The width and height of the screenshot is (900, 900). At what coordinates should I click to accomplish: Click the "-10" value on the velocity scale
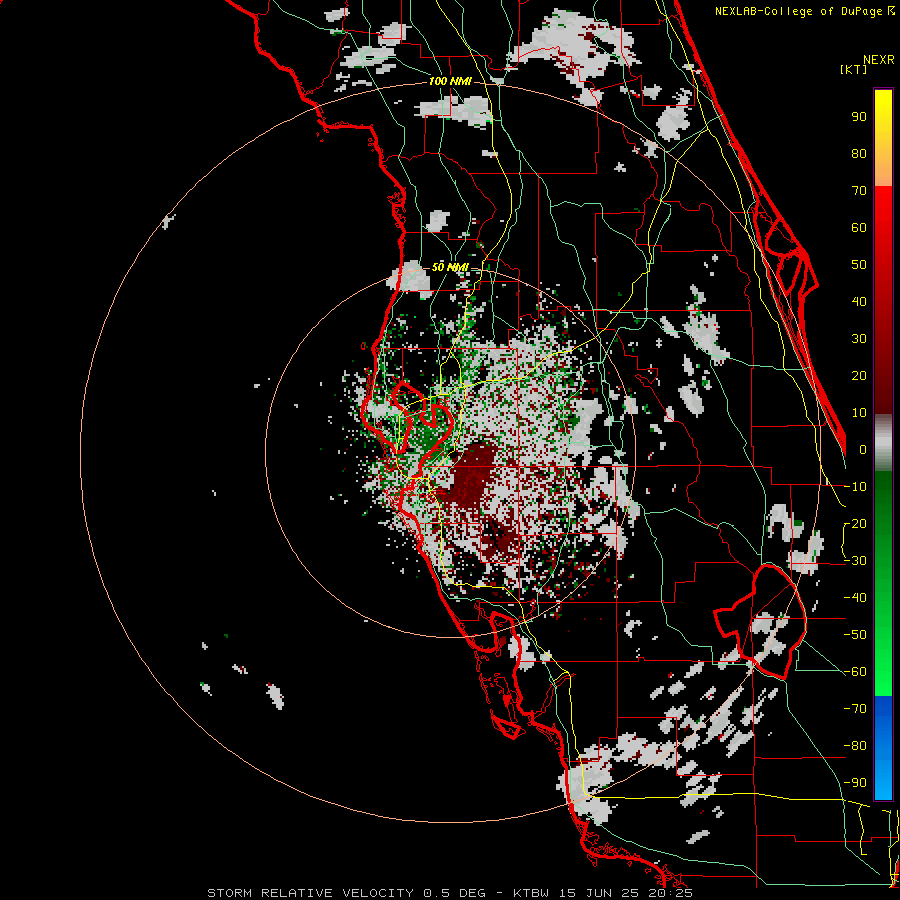[855, 487]
